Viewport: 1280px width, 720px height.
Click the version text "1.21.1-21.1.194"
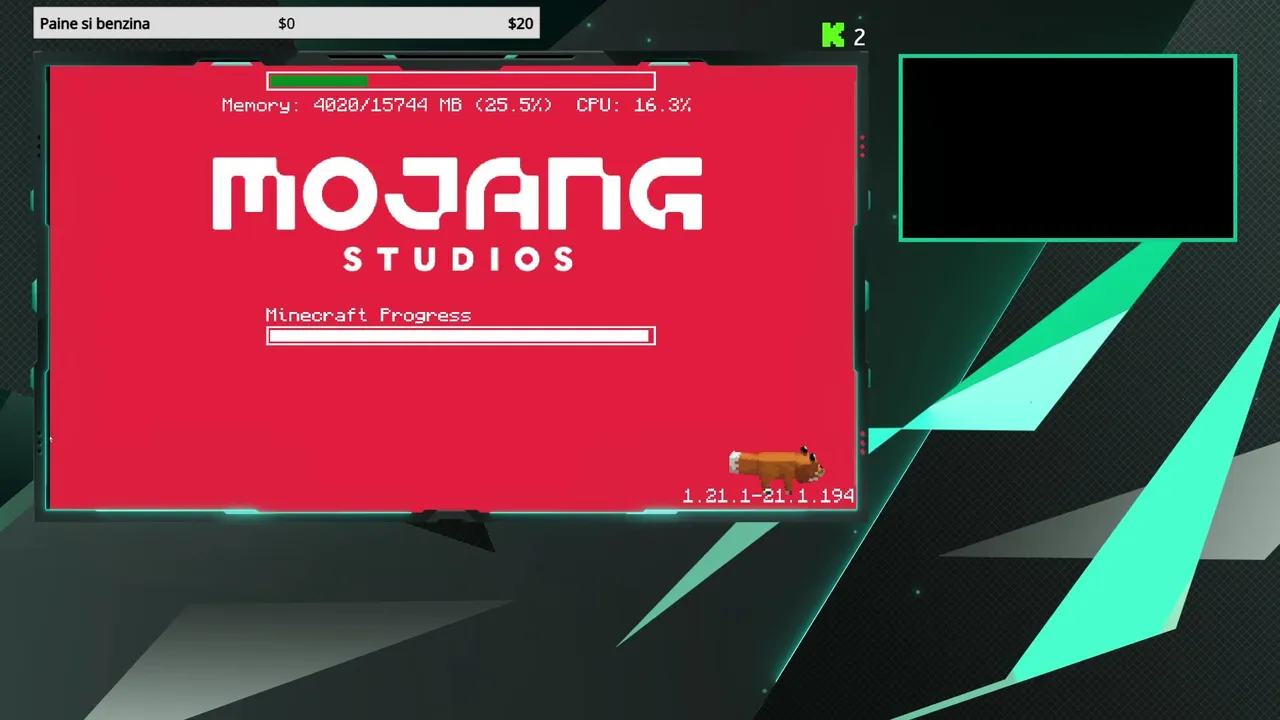pyautogui.click(x=768, y=496)
